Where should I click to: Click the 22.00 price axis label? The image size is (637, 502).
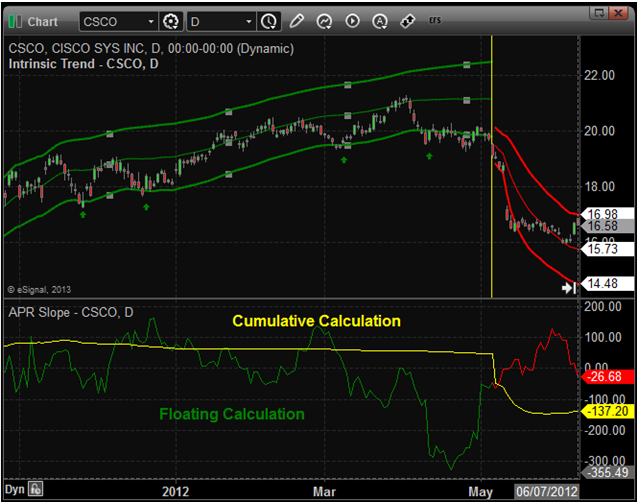(599, 75)
